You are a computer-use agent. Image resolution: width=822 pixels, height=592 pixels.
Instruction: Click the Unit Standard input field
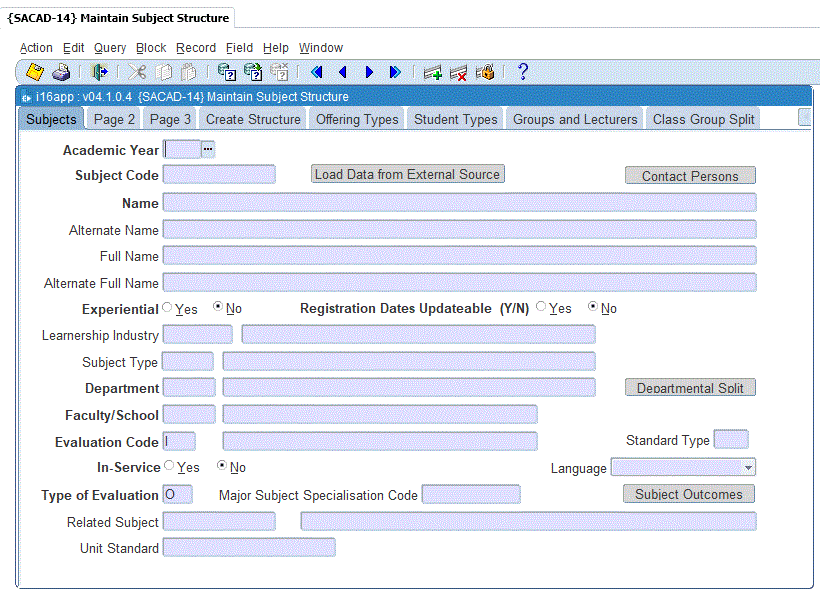point(249,547)
